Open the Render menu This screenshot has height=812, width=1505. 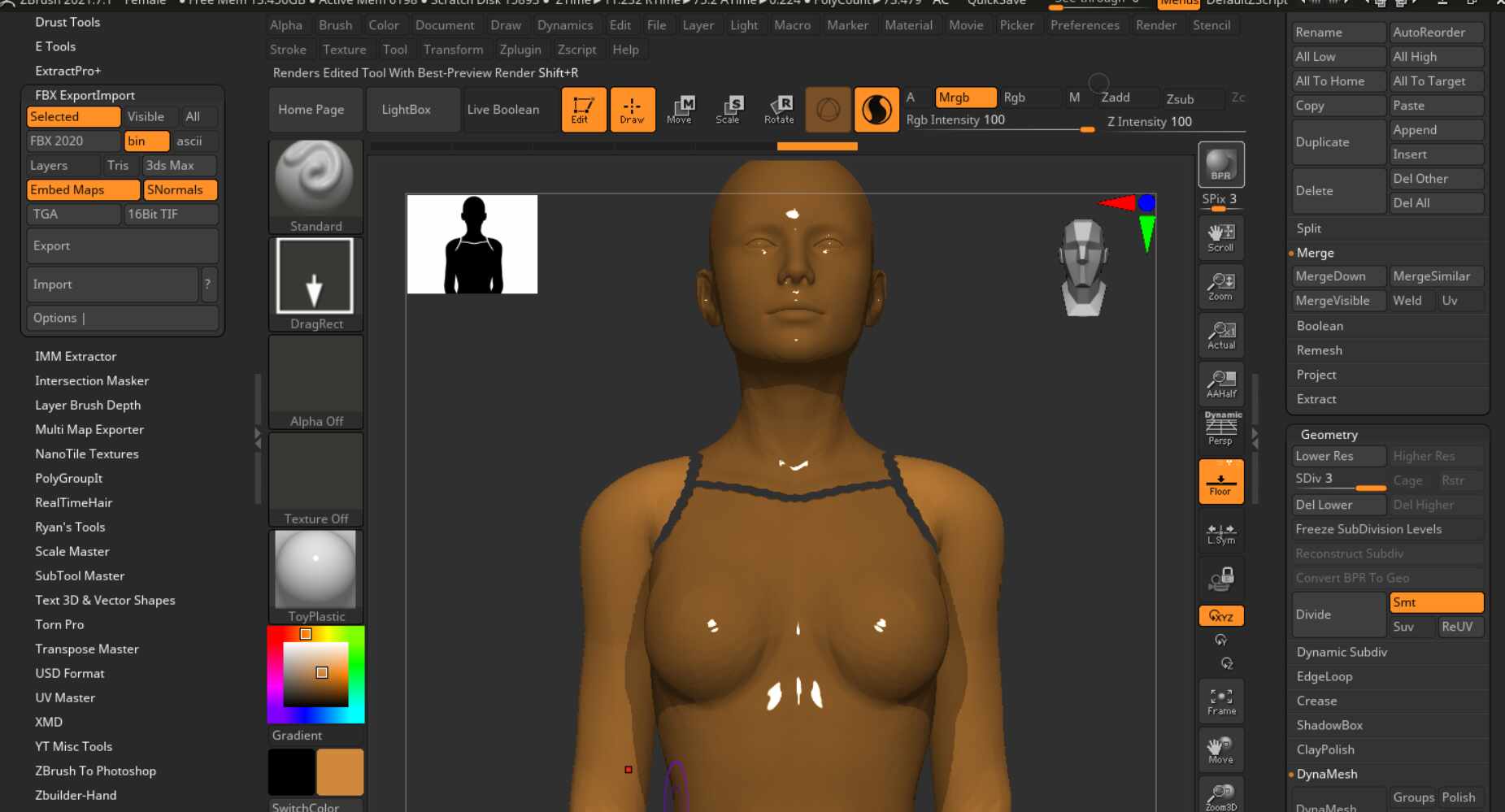coord(1155,25)
